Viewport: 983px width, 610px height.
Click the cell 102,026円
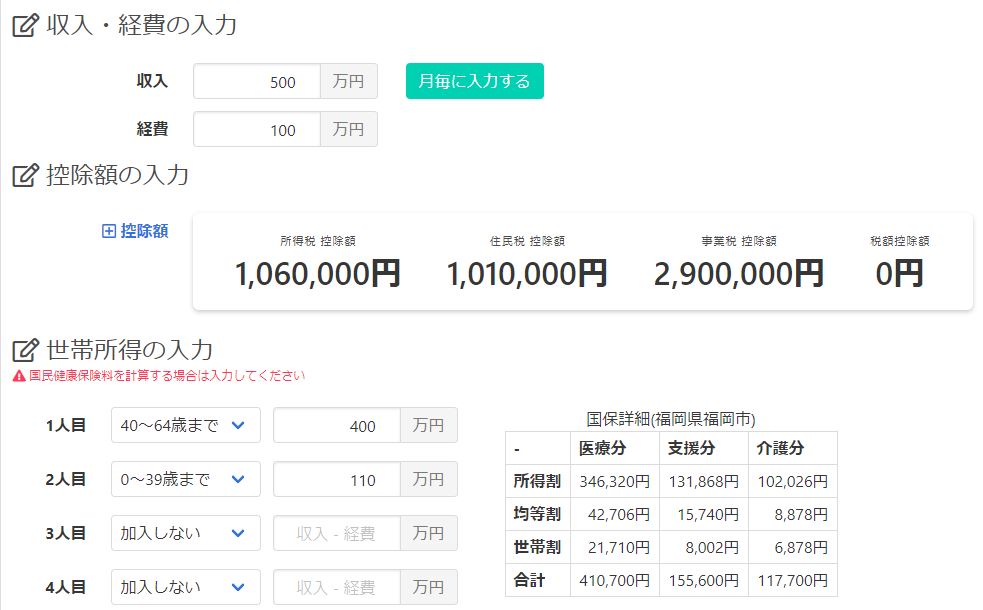click(x=792, y=481)
